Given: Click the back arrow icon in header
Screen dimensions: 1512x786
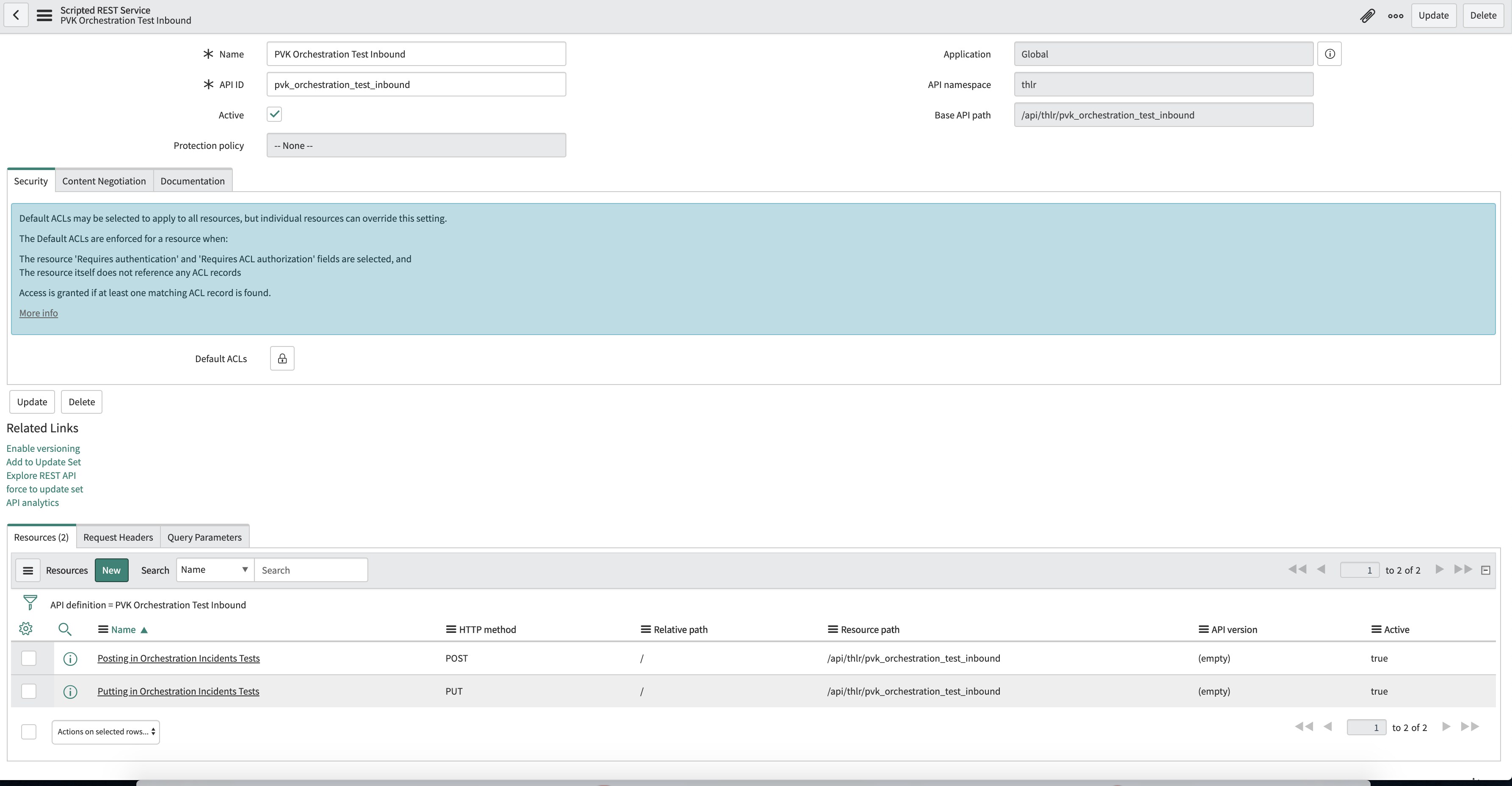Looking at the screenshot, I should (x=16, y=15).
